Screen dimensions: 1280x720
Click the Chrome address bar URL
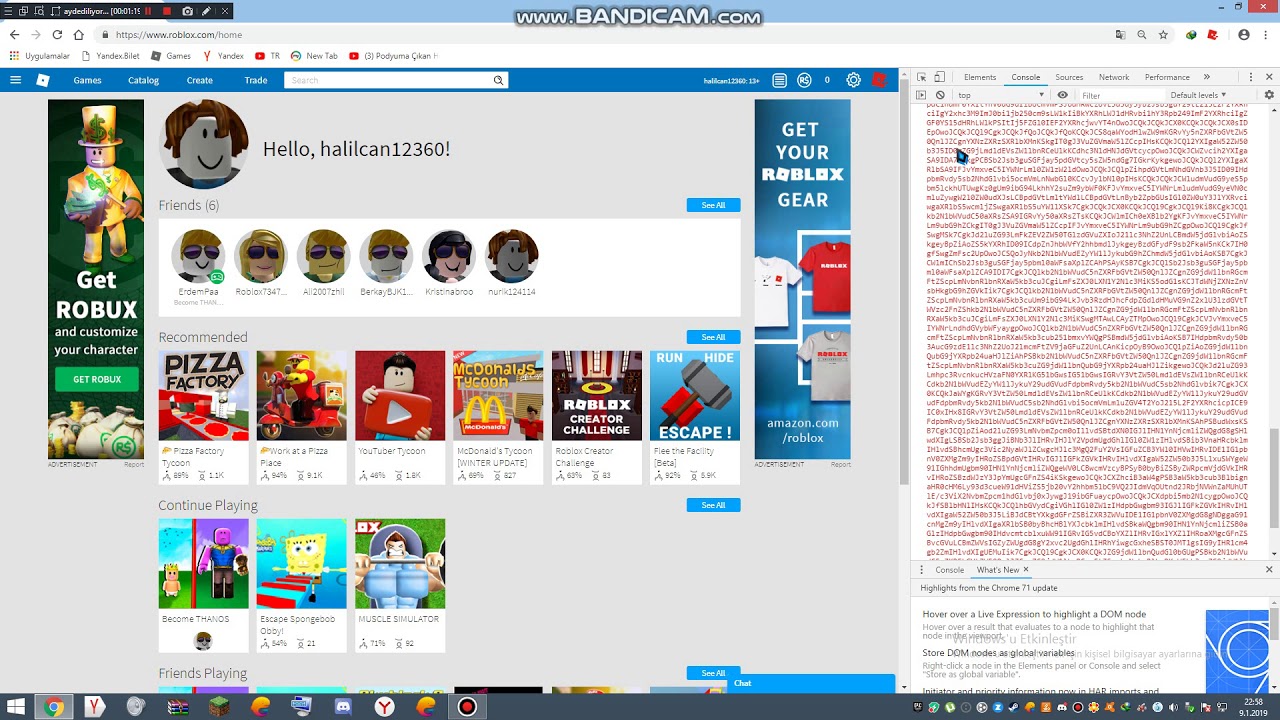click(x=178, y=34)
